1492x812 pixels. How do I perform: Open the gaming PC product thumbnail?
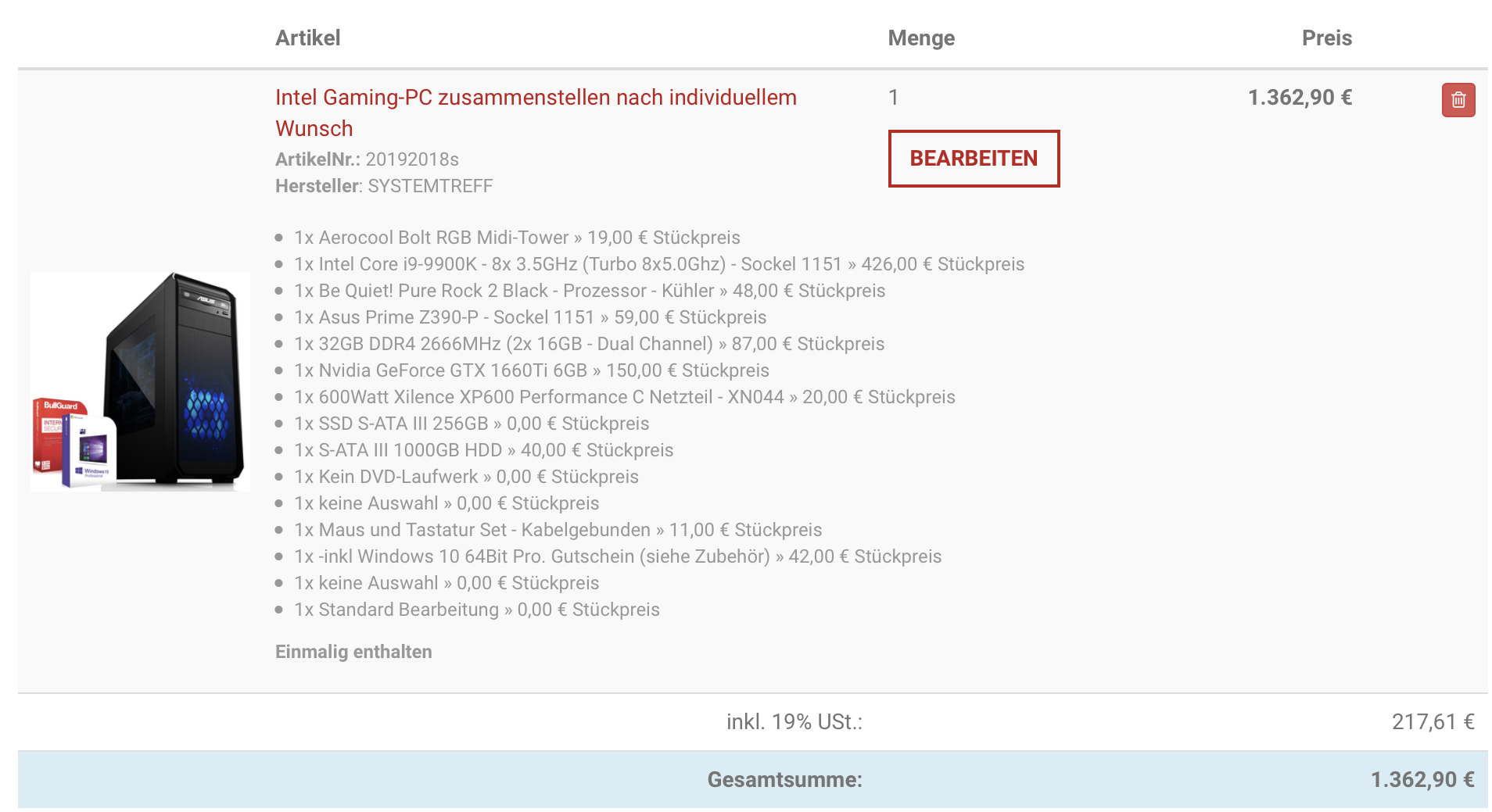140,381
